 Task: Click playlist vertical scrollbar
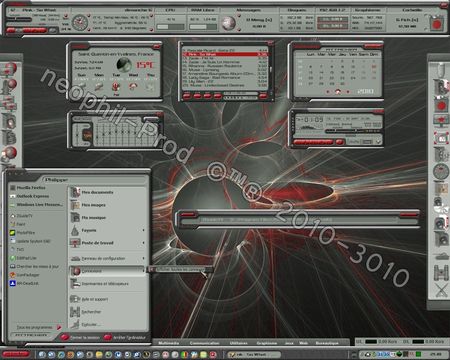(x=270, y=70)
